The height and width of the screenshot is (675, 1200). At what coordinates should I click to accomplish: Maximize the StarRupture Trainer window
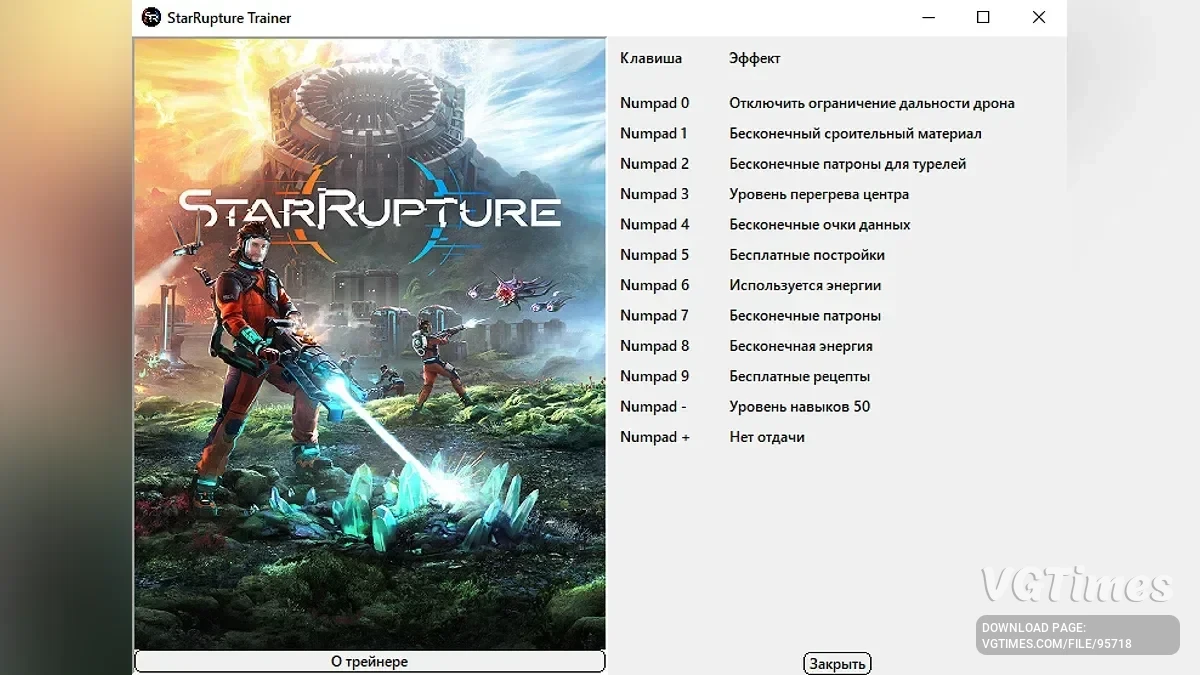[x=983, y=17]
